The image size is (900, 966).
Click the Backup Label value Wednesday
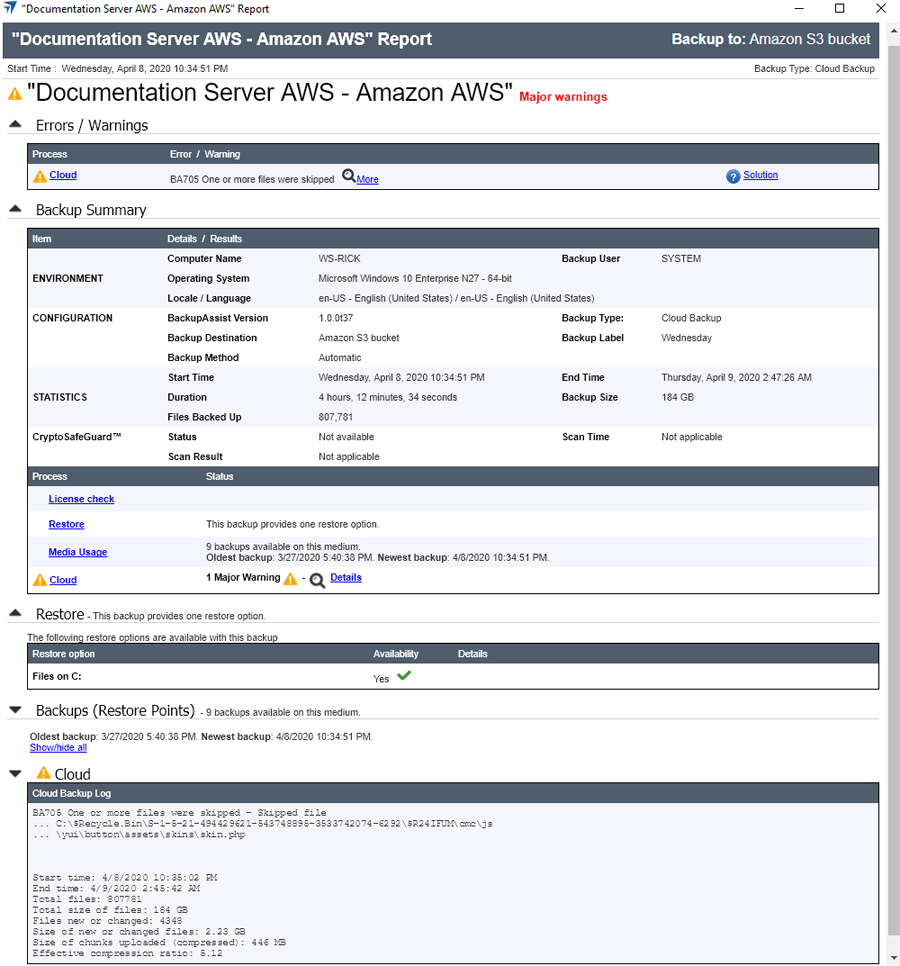click(x=687, y=338)
